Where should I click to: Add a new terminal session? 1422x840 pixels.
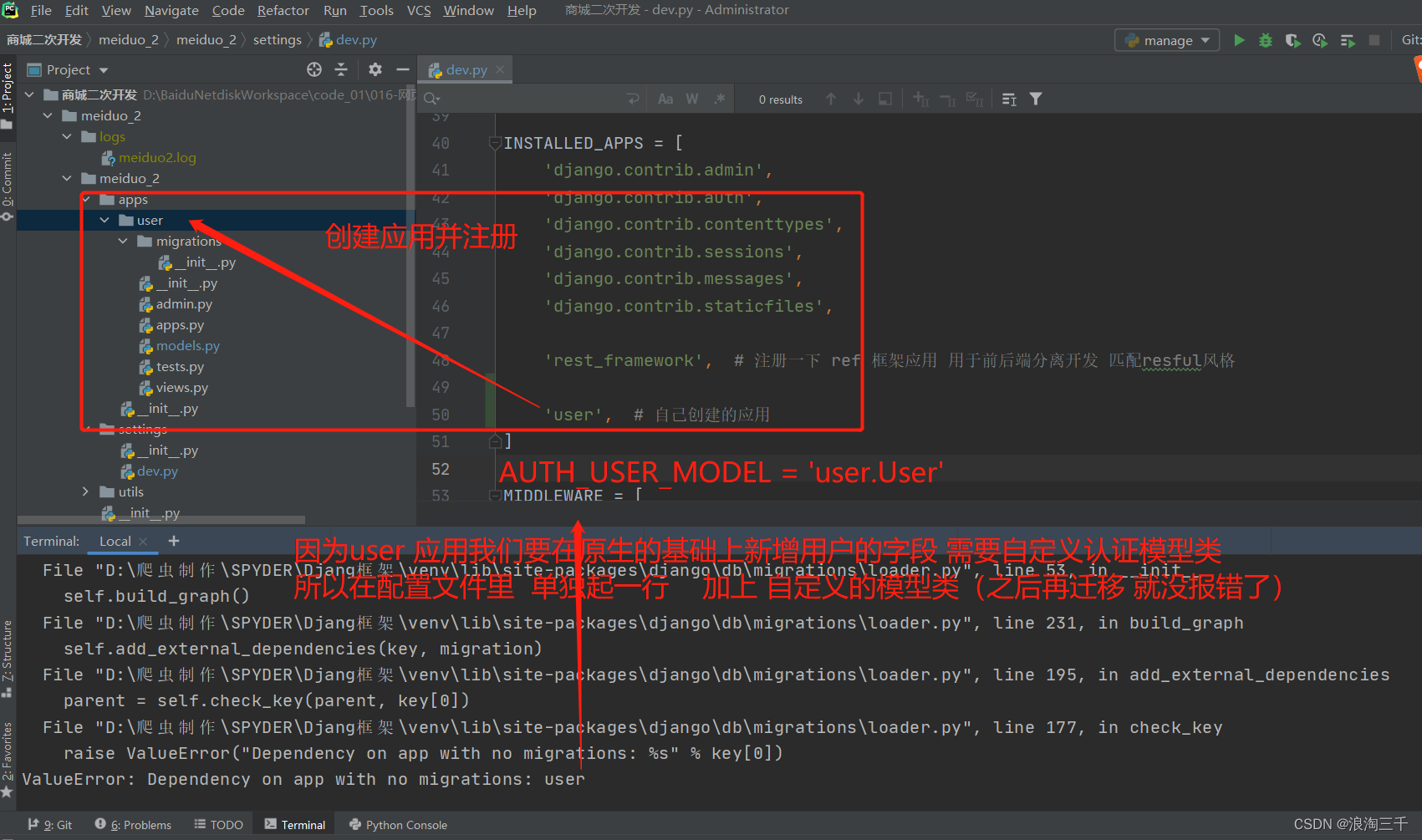pyautogui.click(x=174, y=541)
